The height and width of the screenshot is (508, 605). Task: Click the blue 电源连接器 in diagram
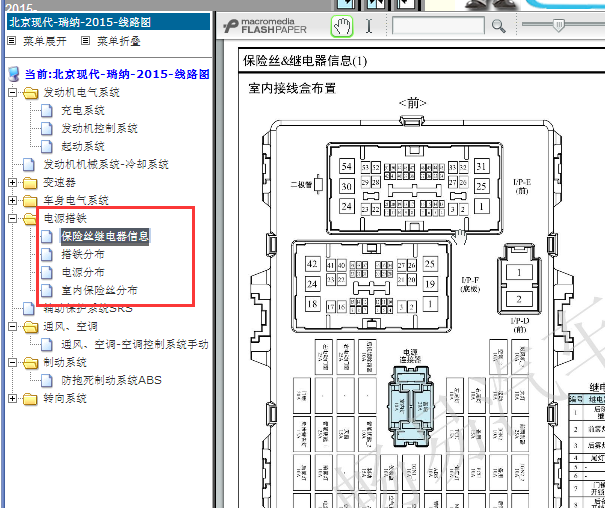(x=411, y=406)
